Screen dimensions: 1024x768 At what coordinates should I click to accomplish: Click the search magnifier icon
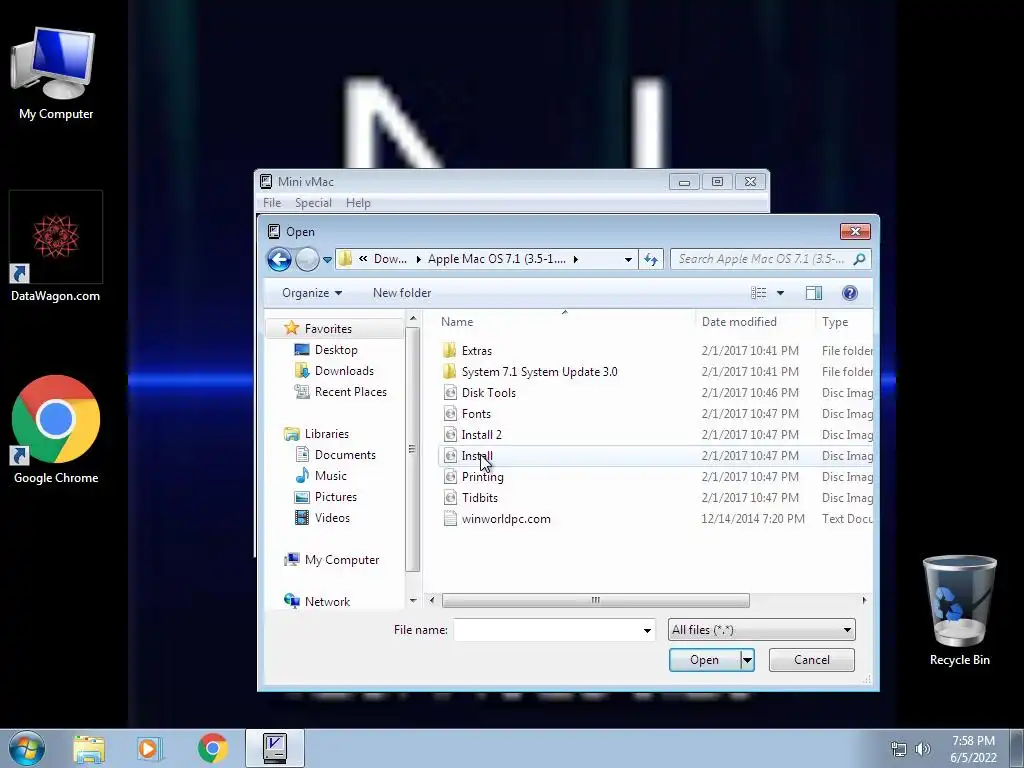point(859,259)
